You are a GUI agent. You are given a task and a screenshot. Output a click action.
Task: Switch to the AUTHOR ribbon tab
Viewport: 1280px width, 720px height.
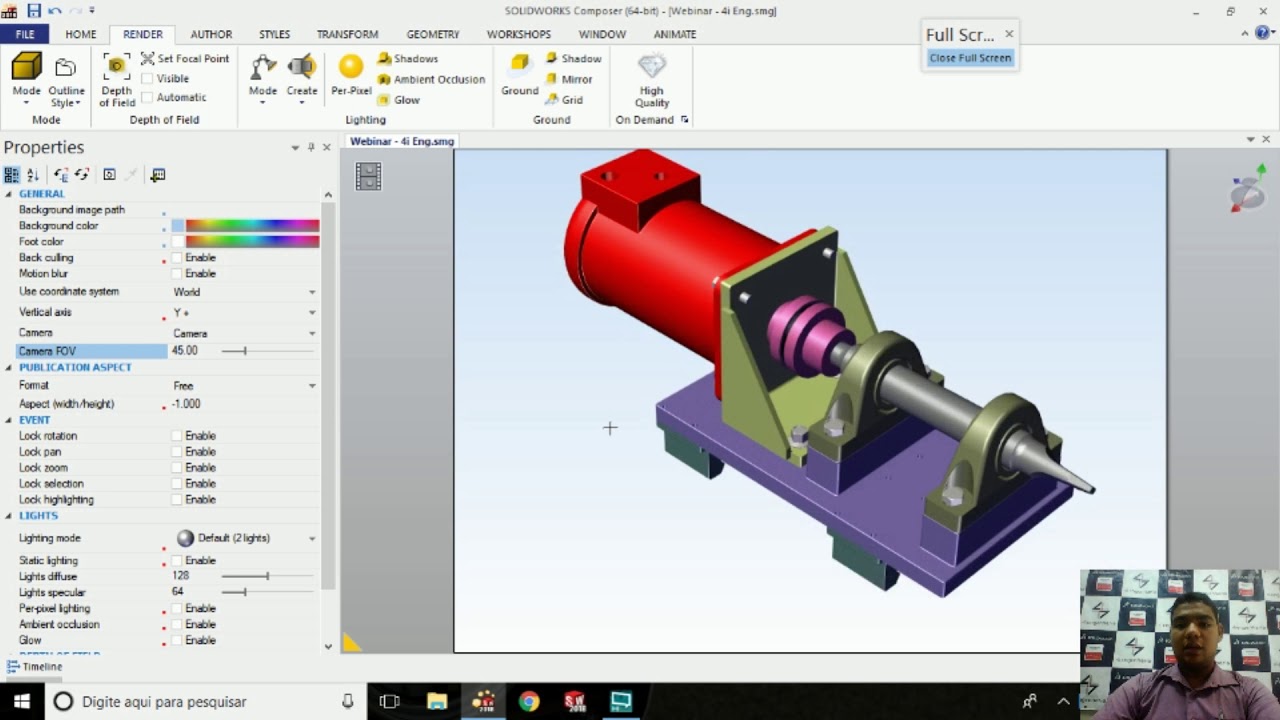[211, 34]
